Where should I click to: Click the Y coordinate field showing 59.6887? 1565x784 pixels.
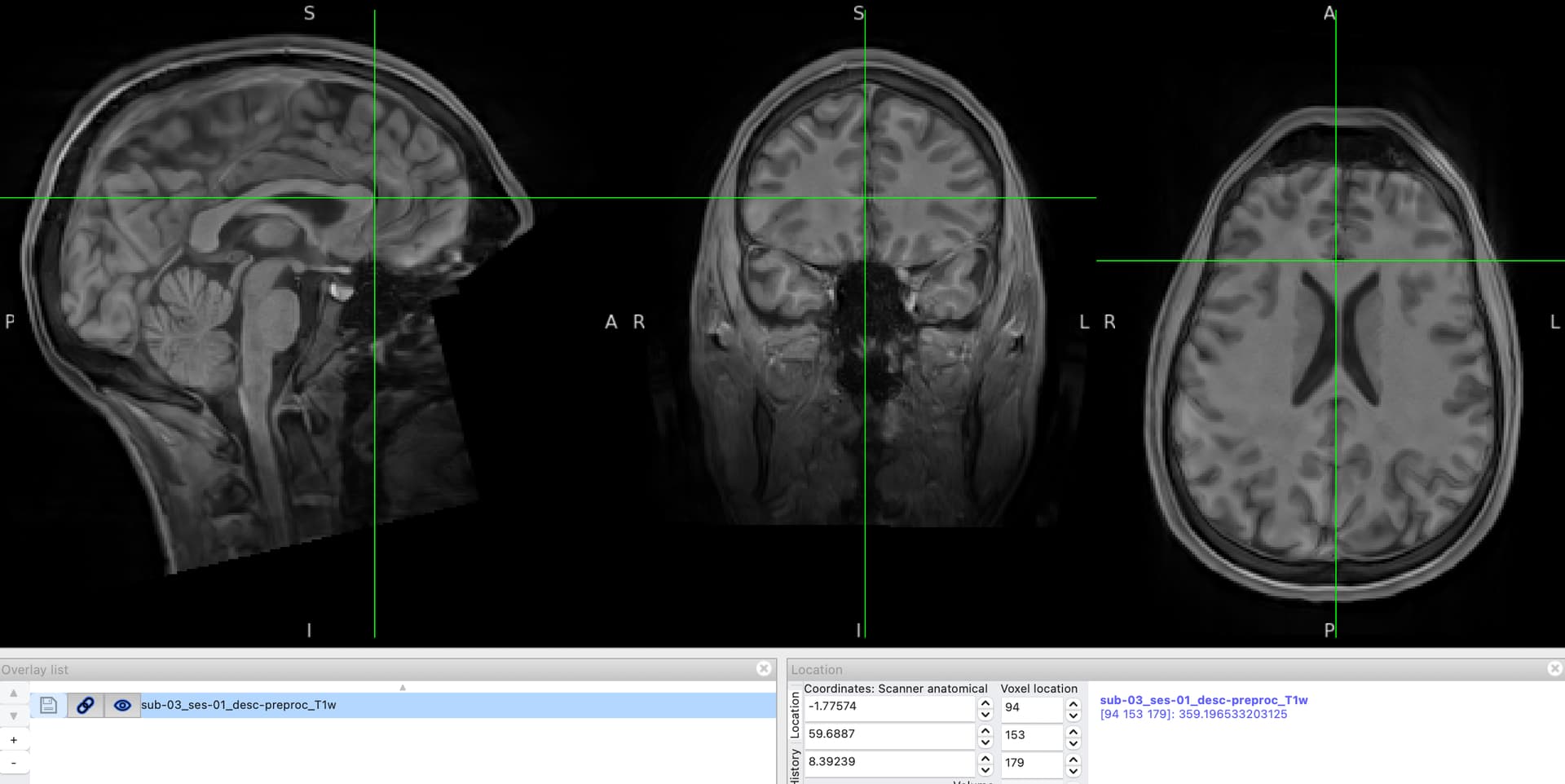(x=888, y=734)
